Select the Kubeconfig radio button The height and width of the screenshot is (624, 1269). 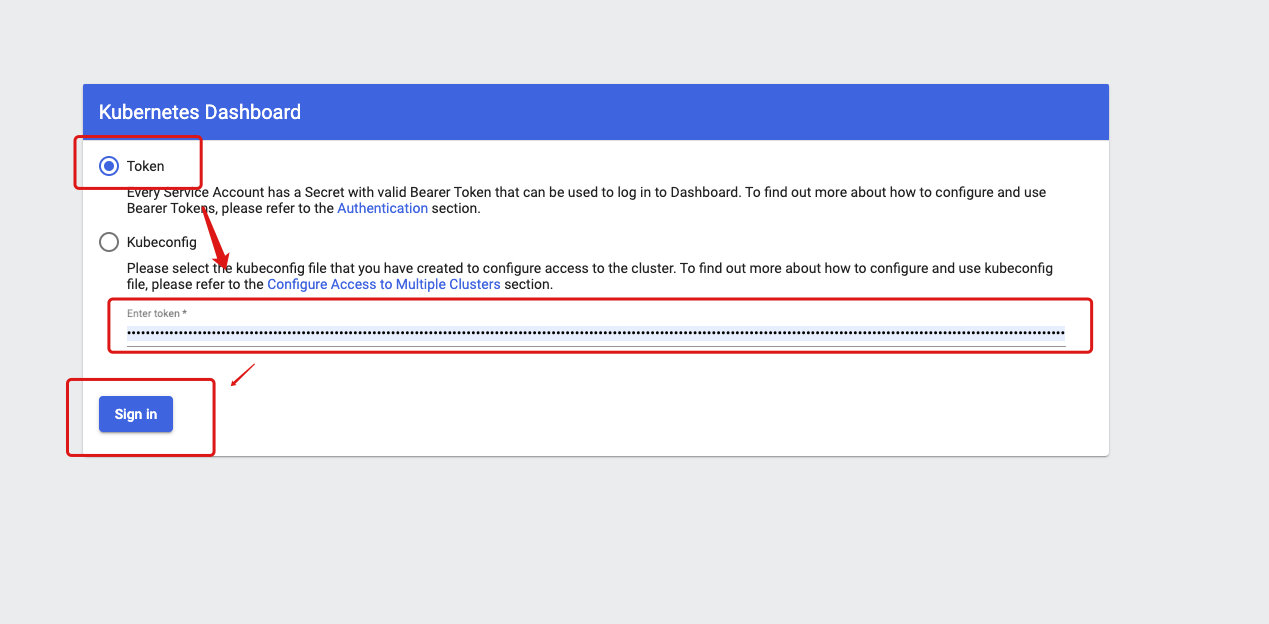(x=109, y=242)
